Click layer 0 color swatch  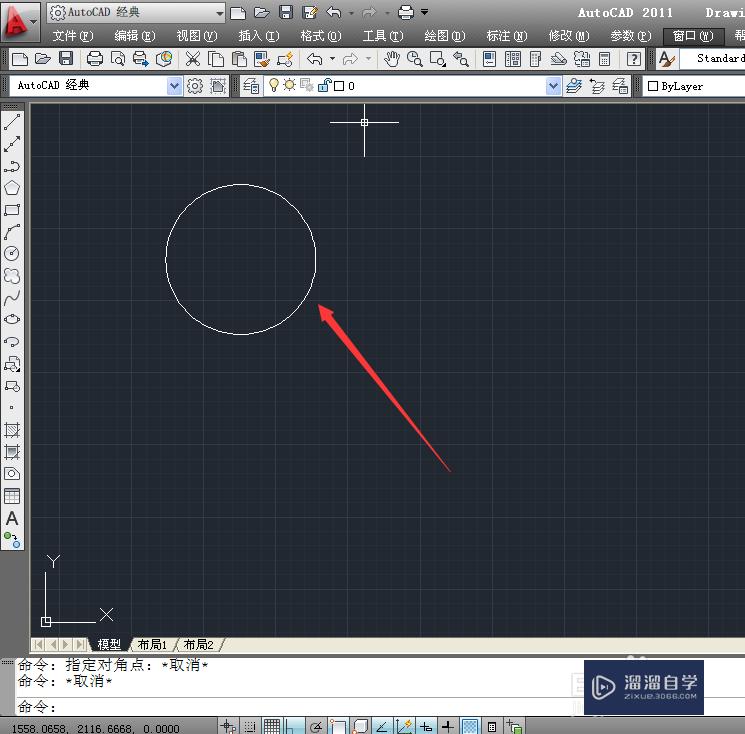[339, 86]
